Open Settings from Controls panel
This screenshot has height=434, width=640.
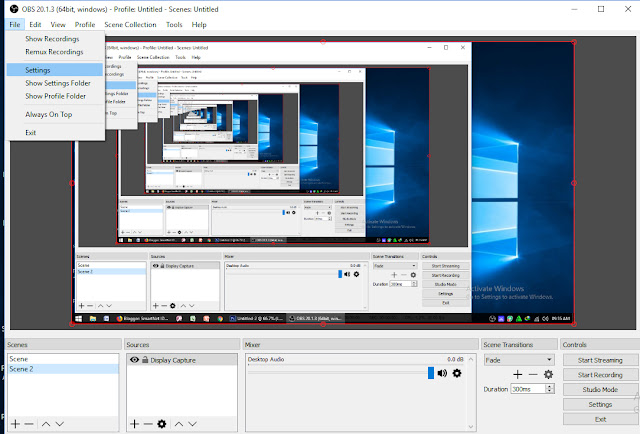tap(600, 404)
